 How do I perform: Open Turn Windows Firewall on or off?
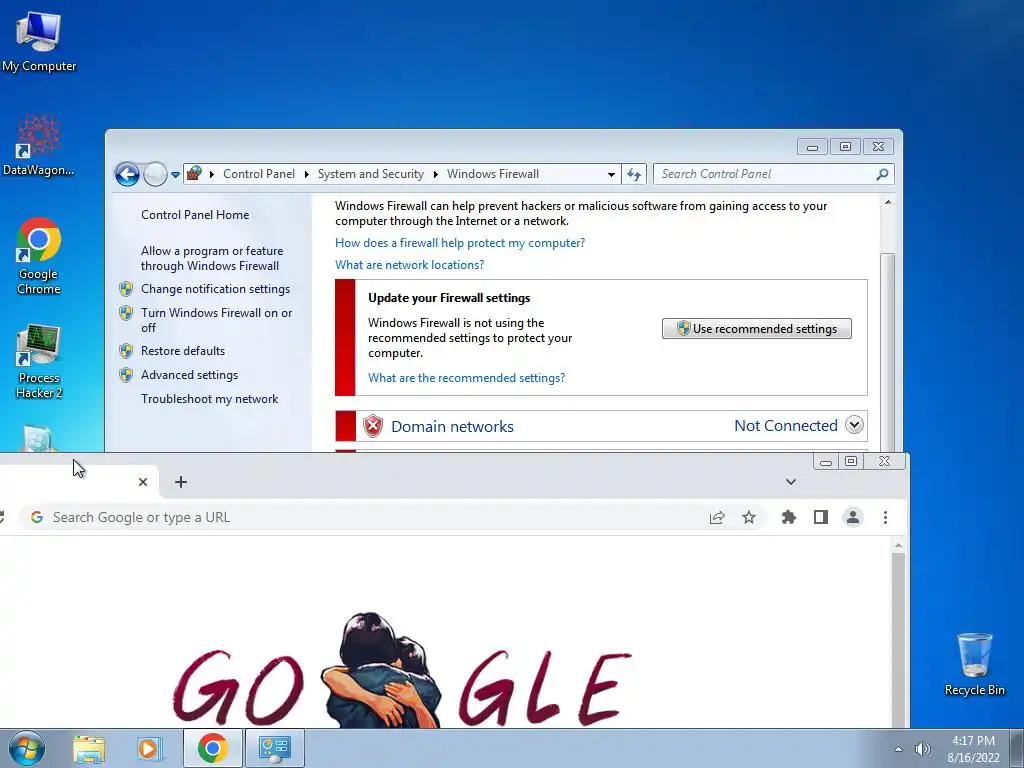point(216,320)
